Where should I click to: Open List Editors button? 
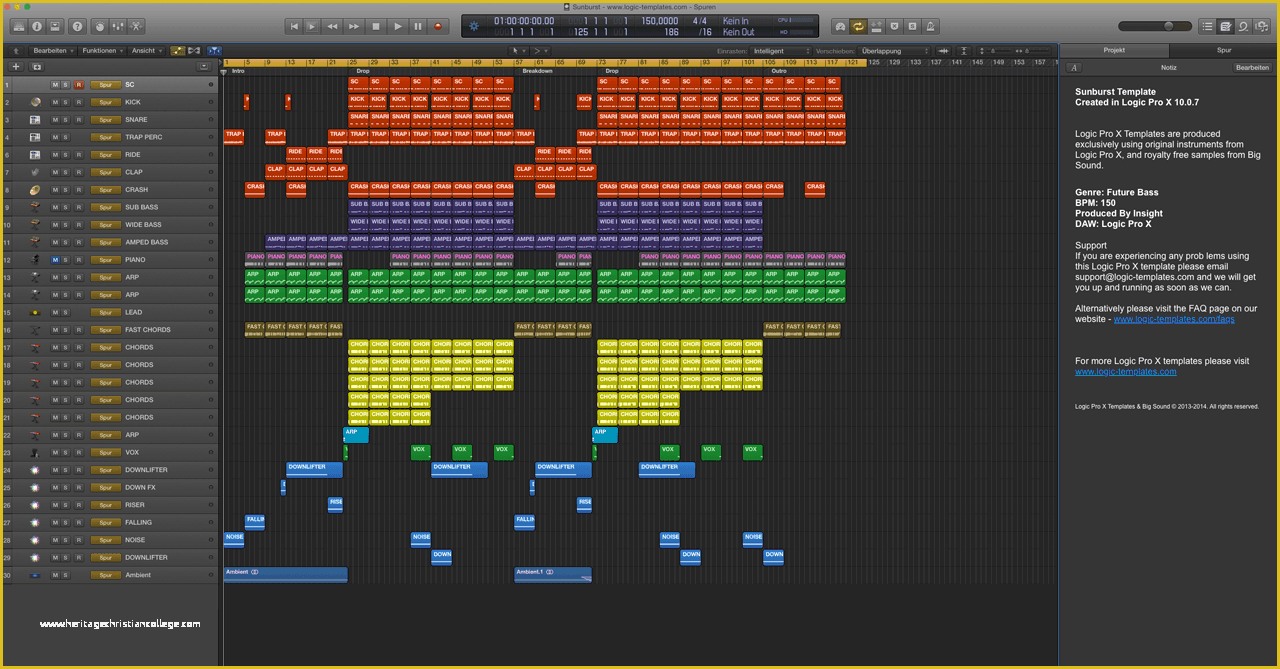(1207, 26)
